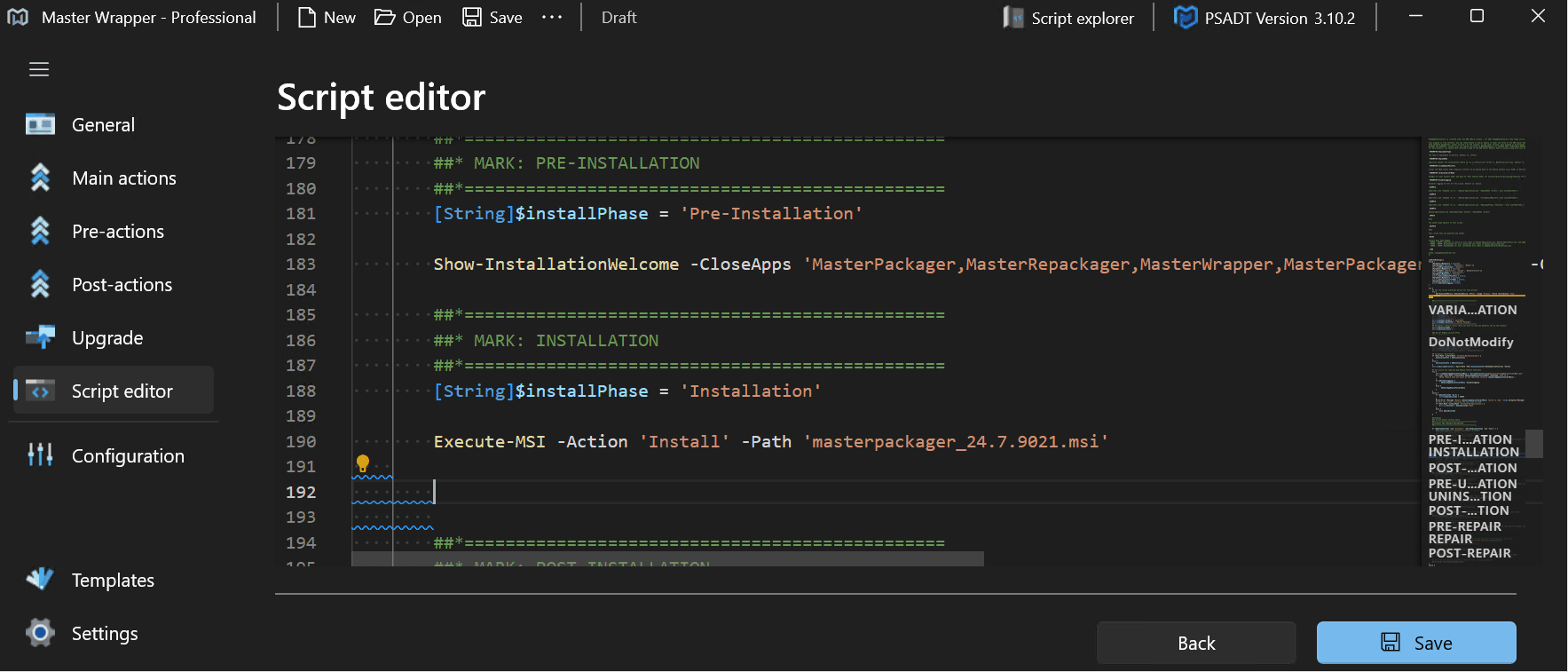Click 'Install' action value on line 190

684,441
